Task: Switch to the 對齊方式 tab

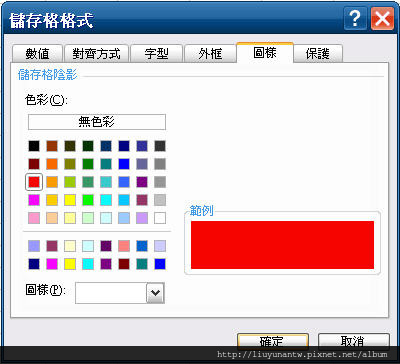Action: pyautogui.click(x=96, y=53)
